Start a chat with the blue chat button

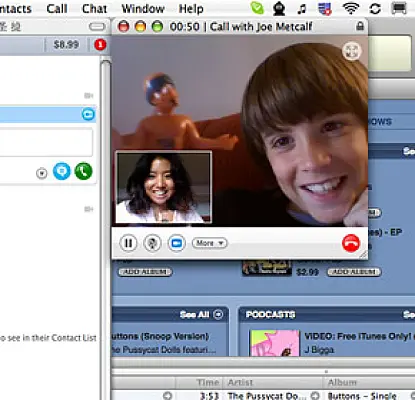coord(62,171)
